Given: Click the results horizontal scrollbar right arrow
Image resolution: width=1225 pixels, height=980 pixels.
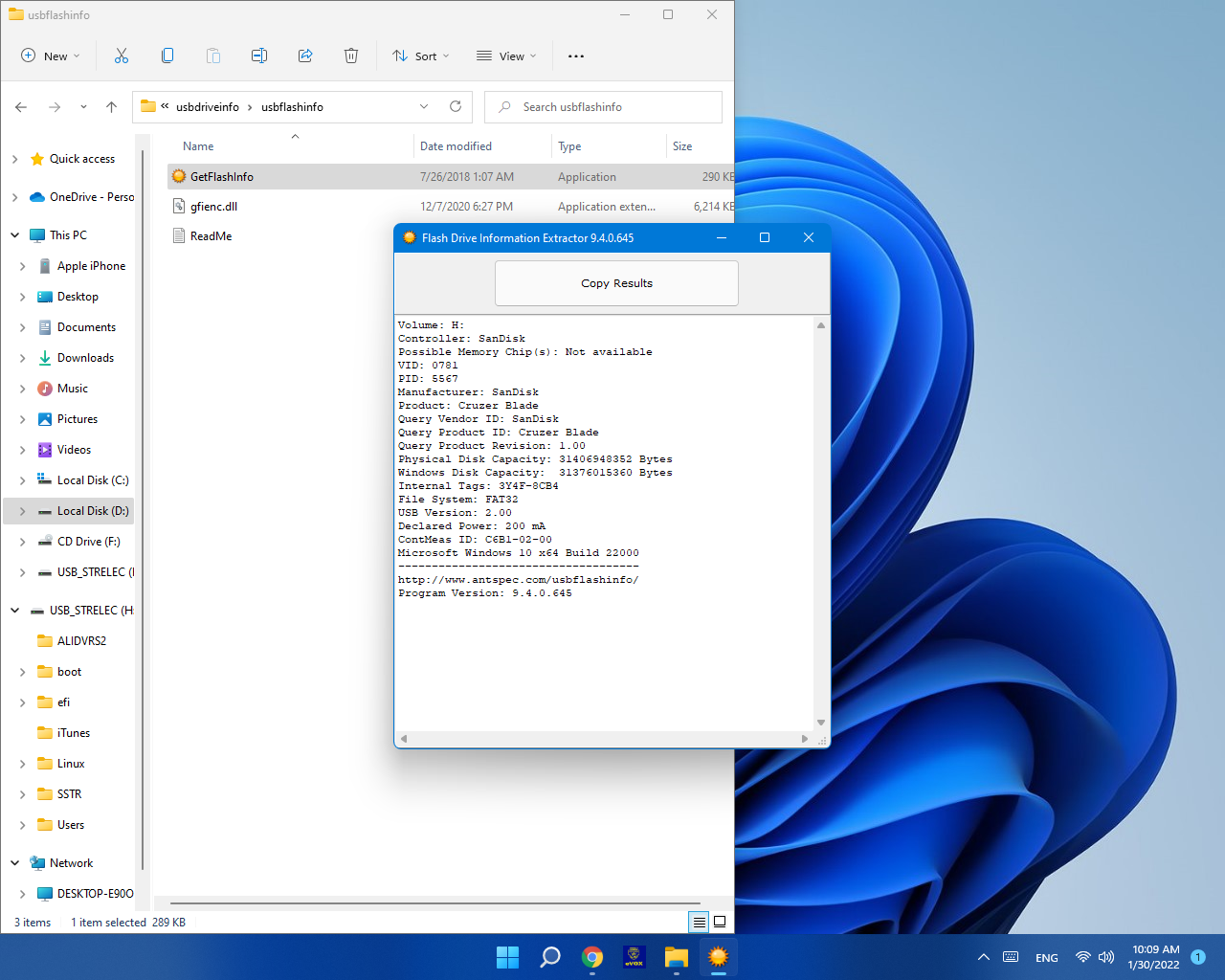Looking at the screenshot, I should click(x=804, y=739).
